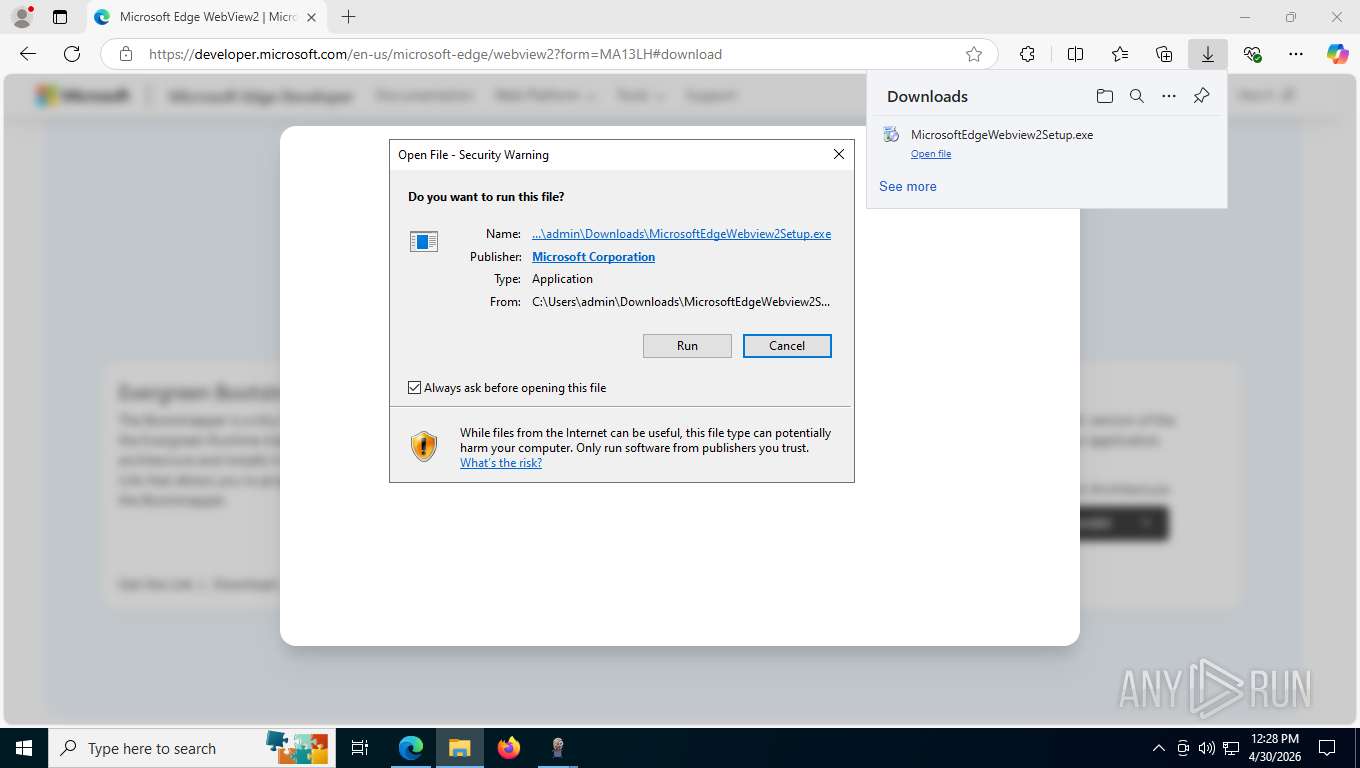Open the Microsoft Corporation publisher link
This screenshot has height=768, width=1360.
pos(593,257)
